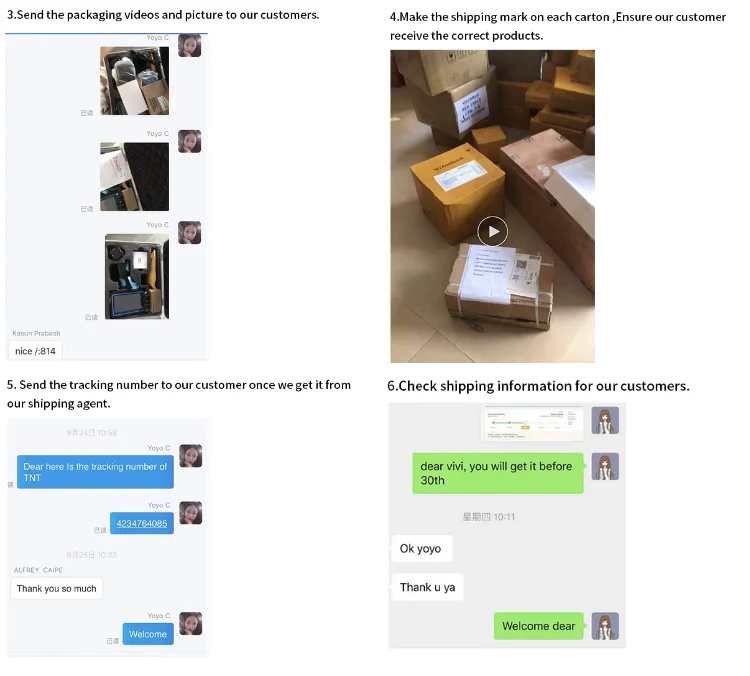This screenshot has height=676, width=750.
Task: Select 'you will get it before 30th' bubble
Action: coord(498,473)
